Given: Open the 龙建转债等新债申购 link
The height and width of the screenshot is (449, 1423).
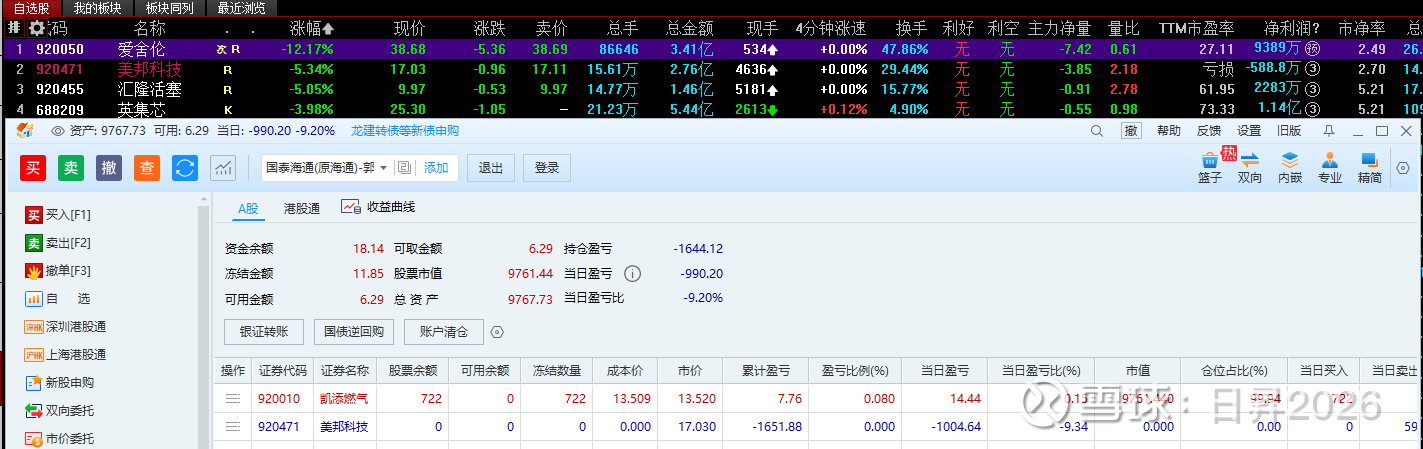Looking at the screenshot, I should click(x=405, y=131).
